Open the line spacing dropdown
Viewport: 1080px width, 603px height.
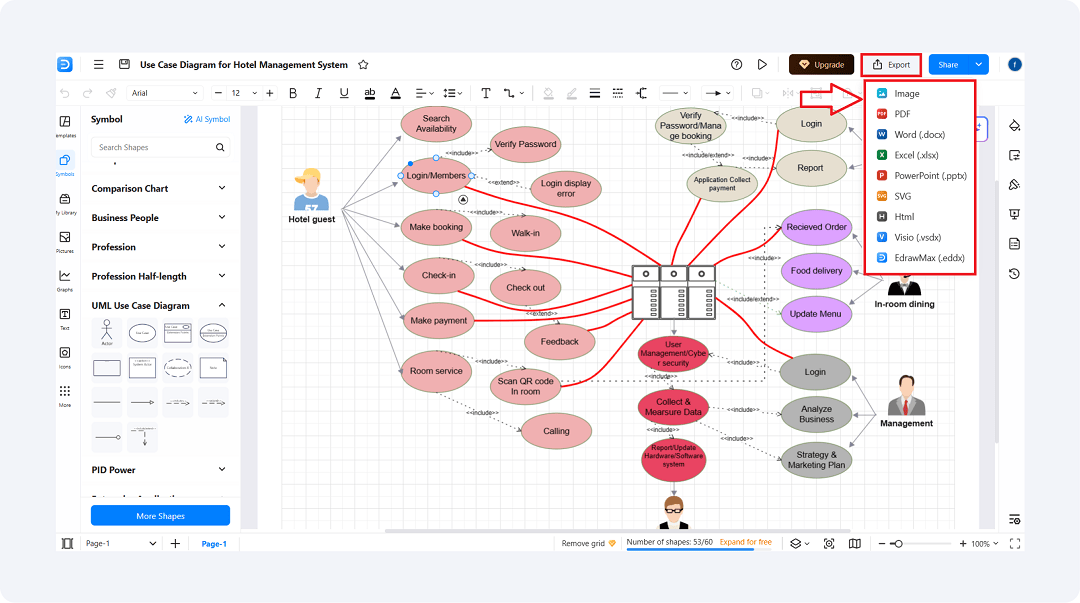453,93
